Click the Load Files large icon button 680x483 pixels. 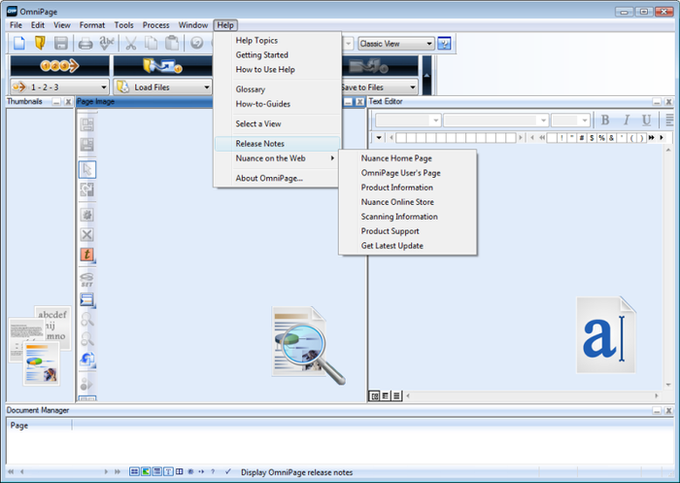click(x=163, y=66)
